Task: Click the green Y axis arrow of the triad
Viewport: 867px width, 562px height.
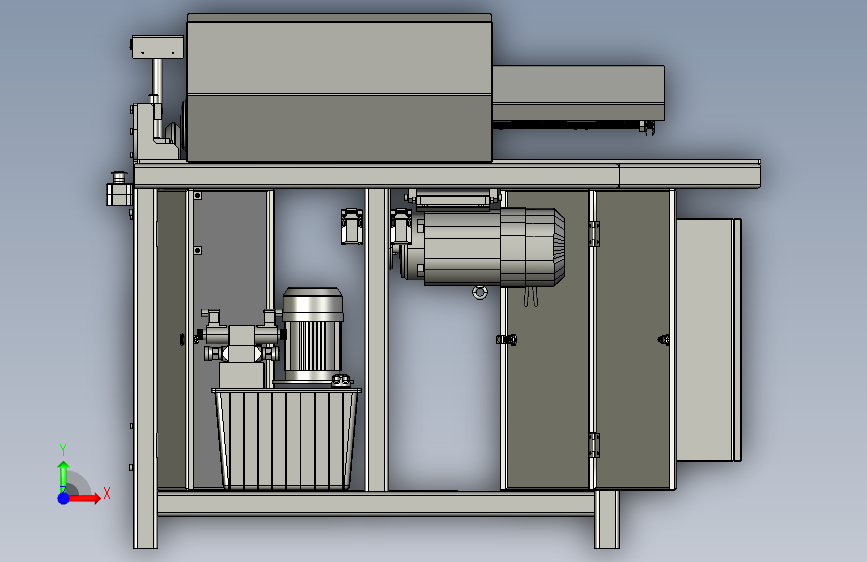Action: coord(64,477)
